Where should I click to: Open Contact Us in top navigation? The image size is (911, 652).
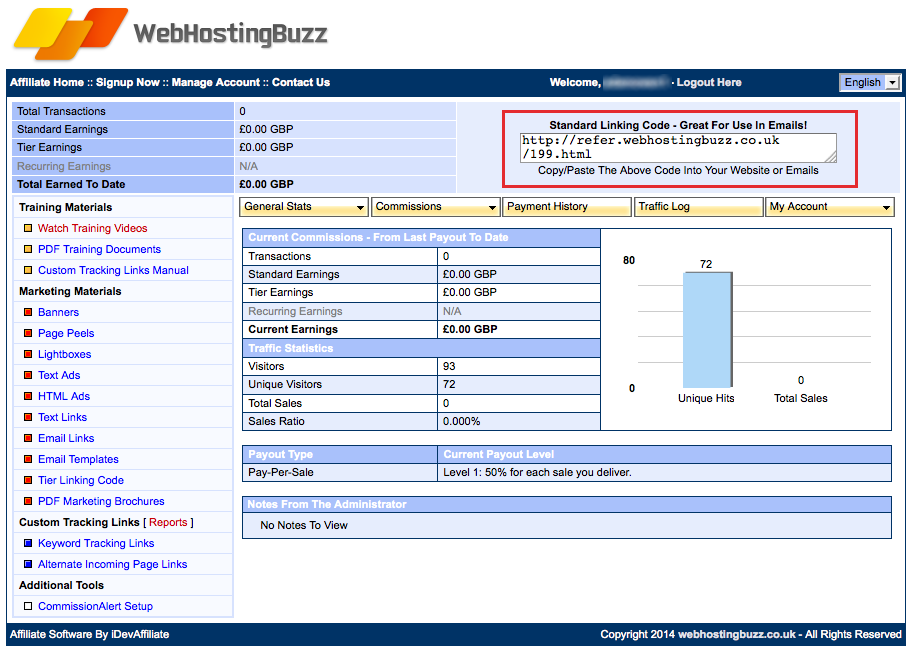pyautogui.click(x=301, y=83)
